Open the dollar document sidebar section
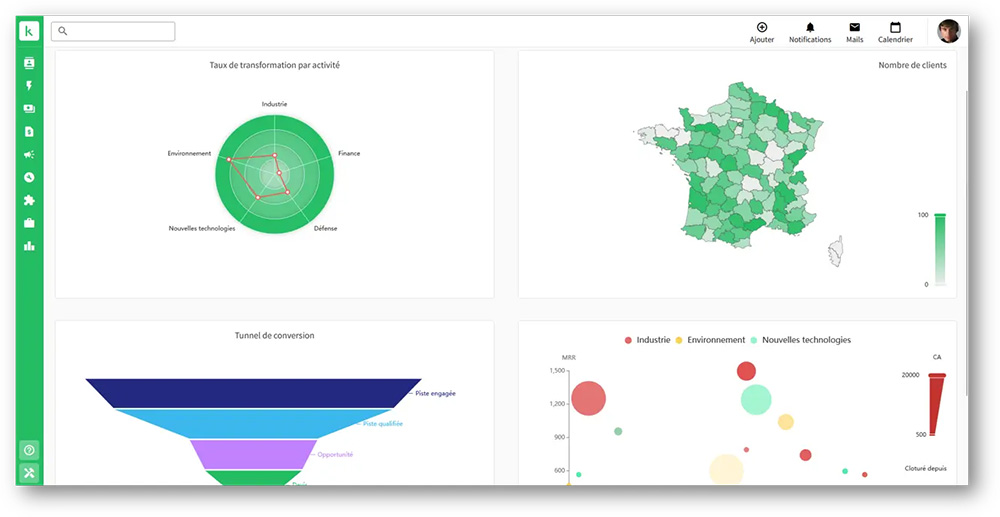Screen dimensions: 1000x517 pos(29,131)
